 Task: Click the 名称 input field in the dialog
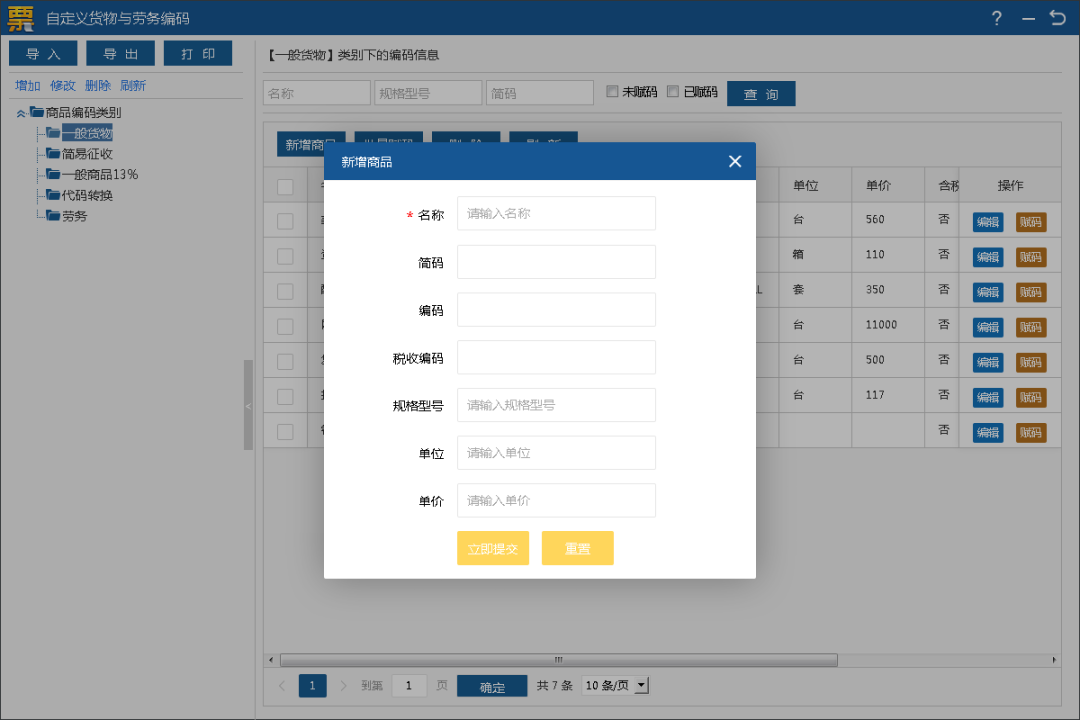click(556, 213)
